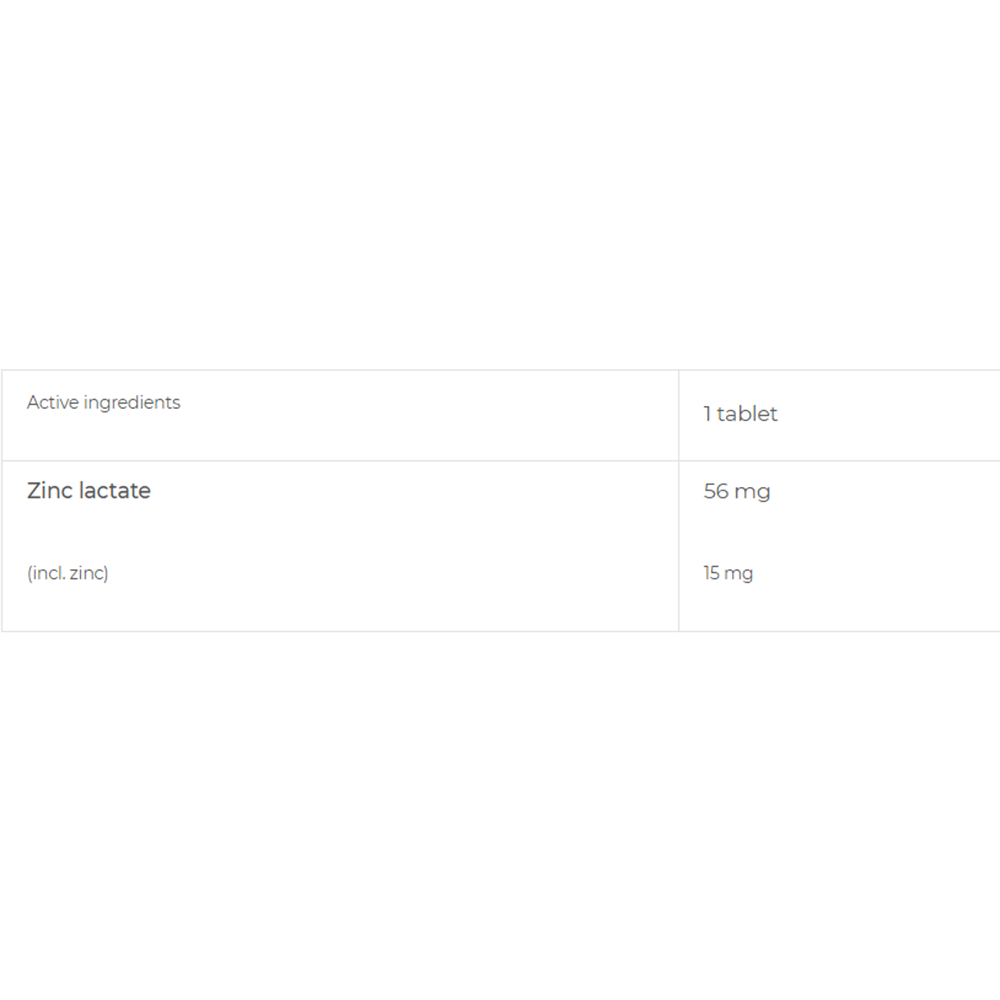Select the "Zinc lactate" ingredient name
The width and height of the screenshot is (1000, 1000).
pyautogui.click(x=89, y=491)
